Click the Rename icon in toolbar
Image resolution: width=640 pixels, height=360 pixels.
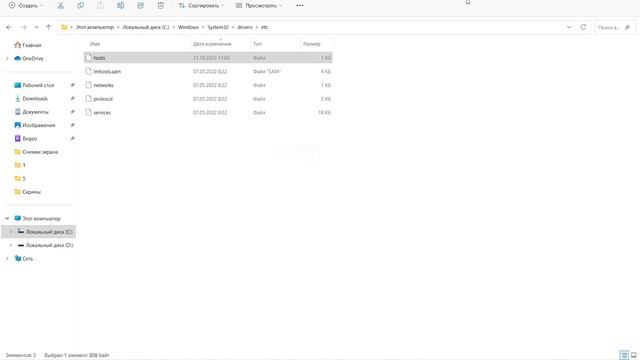(120, 5)
